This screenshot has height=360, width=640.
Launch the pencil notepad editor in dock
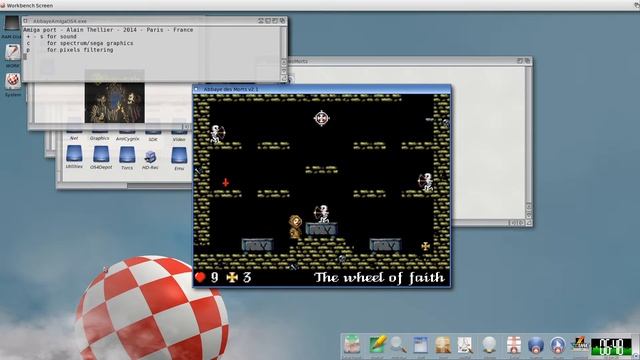[378, 344]
